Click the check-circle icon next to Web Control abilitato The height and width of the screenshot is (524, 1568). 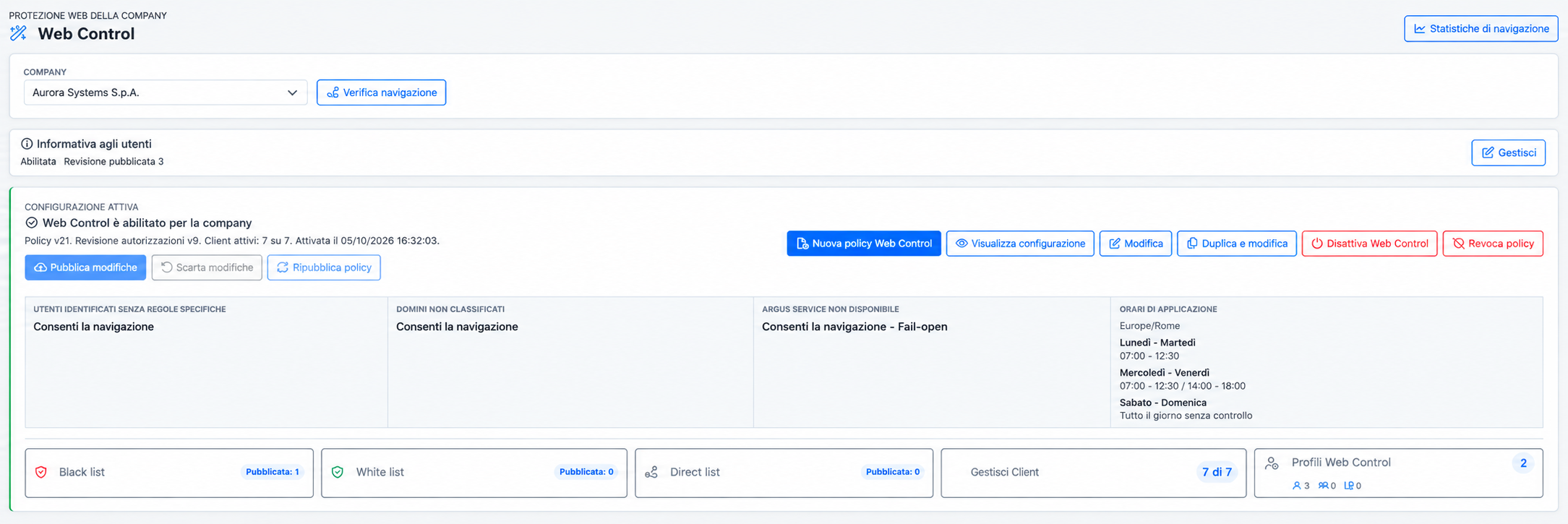click(31, 223)
